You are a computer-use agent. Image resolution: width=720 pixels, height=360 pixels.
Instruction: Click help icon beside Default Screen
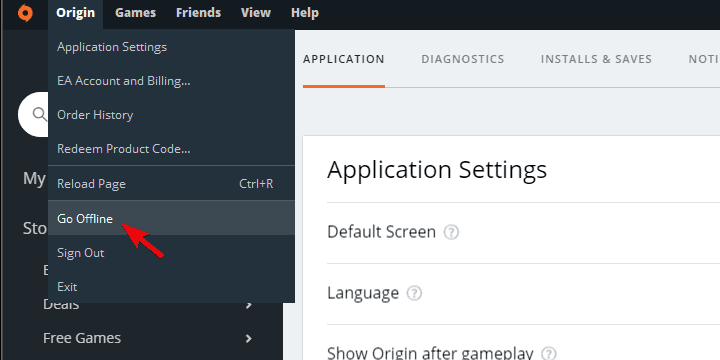451,232
